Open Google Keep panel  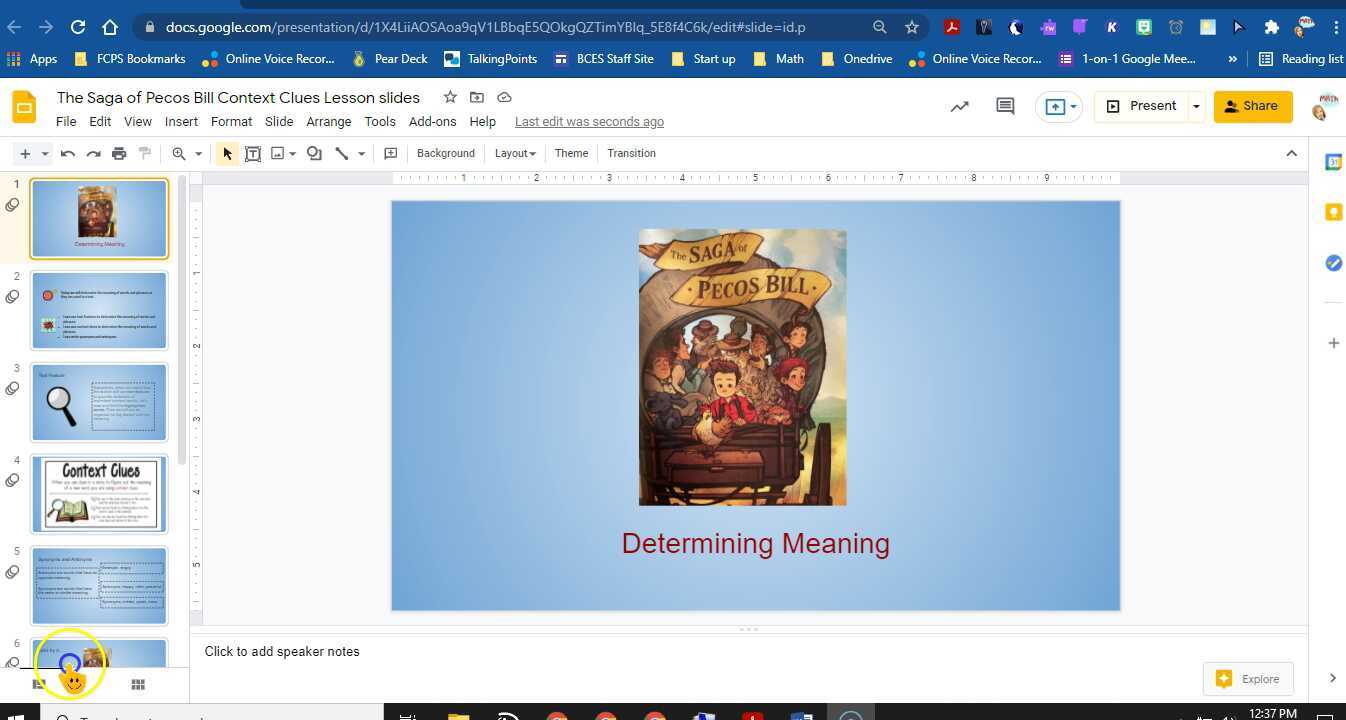(x=1333, y=212)
